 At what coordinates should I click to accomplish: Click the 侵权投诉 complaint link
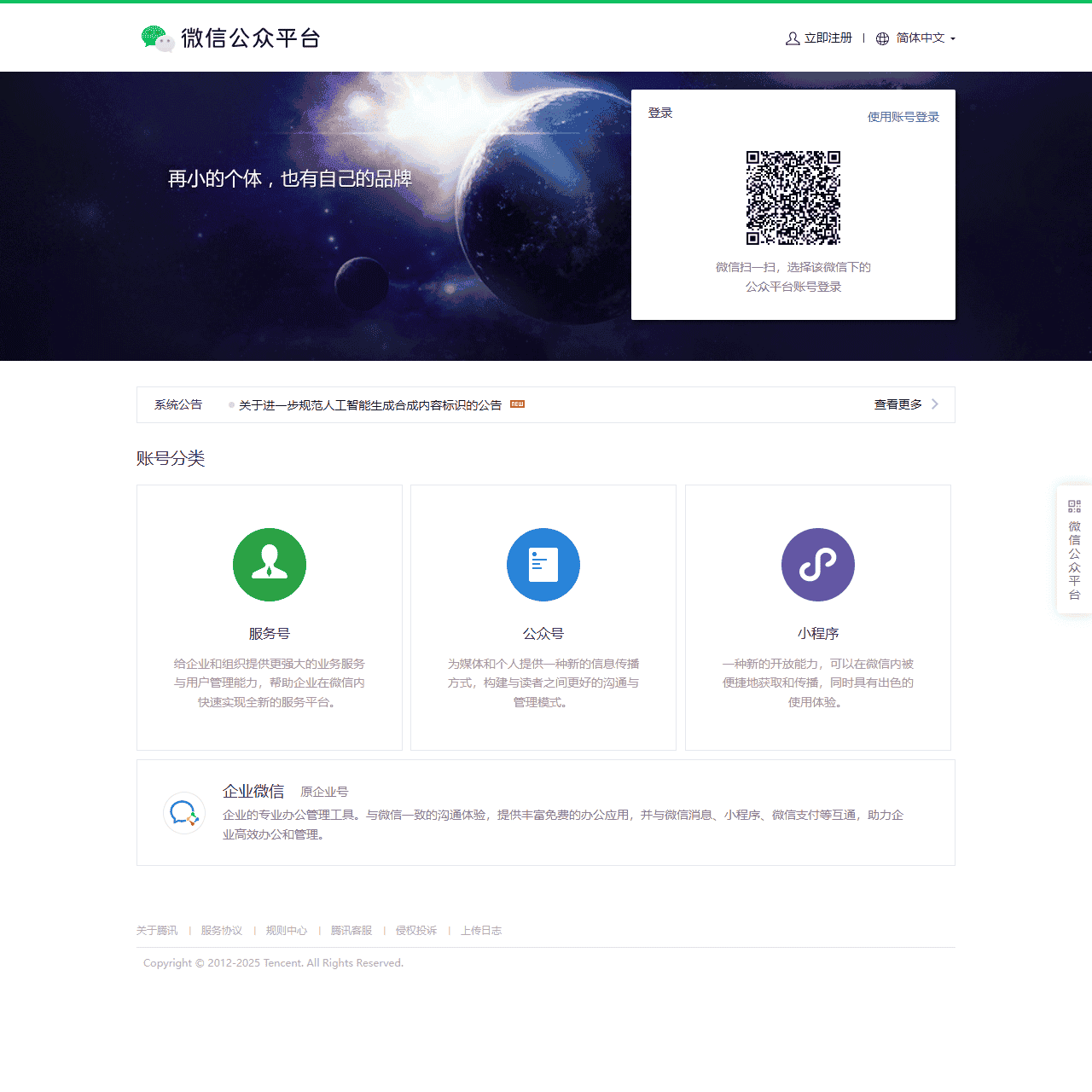(415, 931)
